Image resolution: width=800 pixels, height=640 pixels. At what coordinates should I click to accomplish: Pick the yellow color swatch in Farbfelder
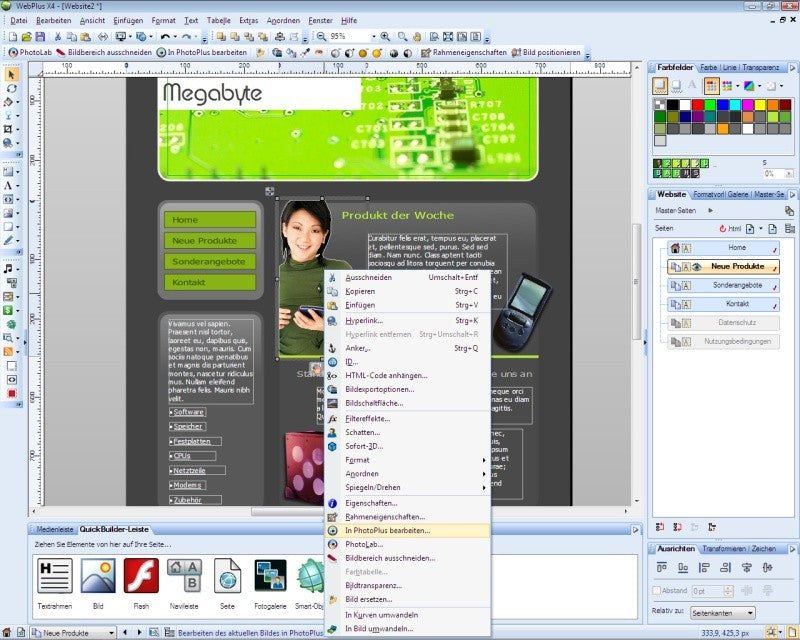760,105
